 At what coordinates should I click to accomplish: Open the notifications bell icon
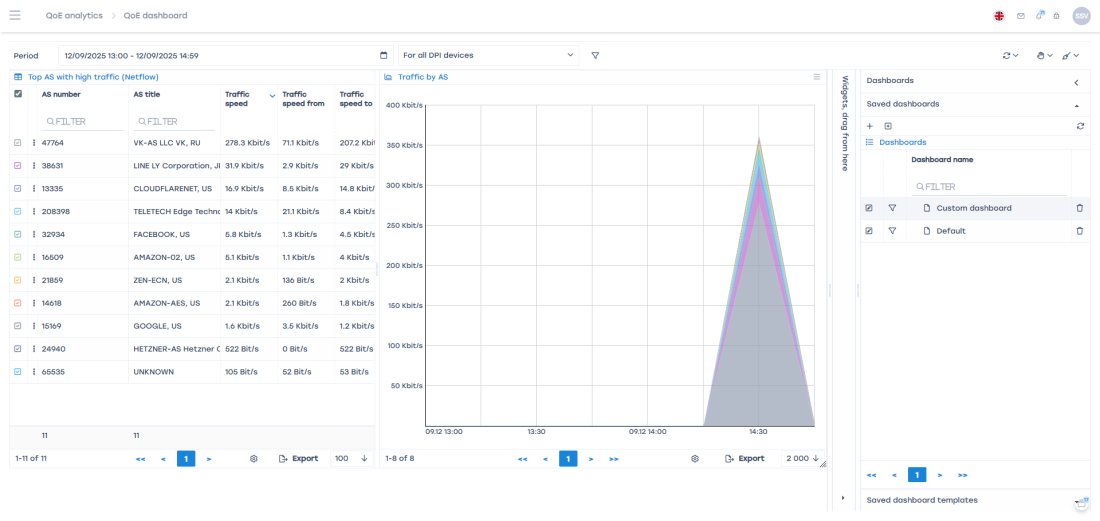click(1039, 16)
